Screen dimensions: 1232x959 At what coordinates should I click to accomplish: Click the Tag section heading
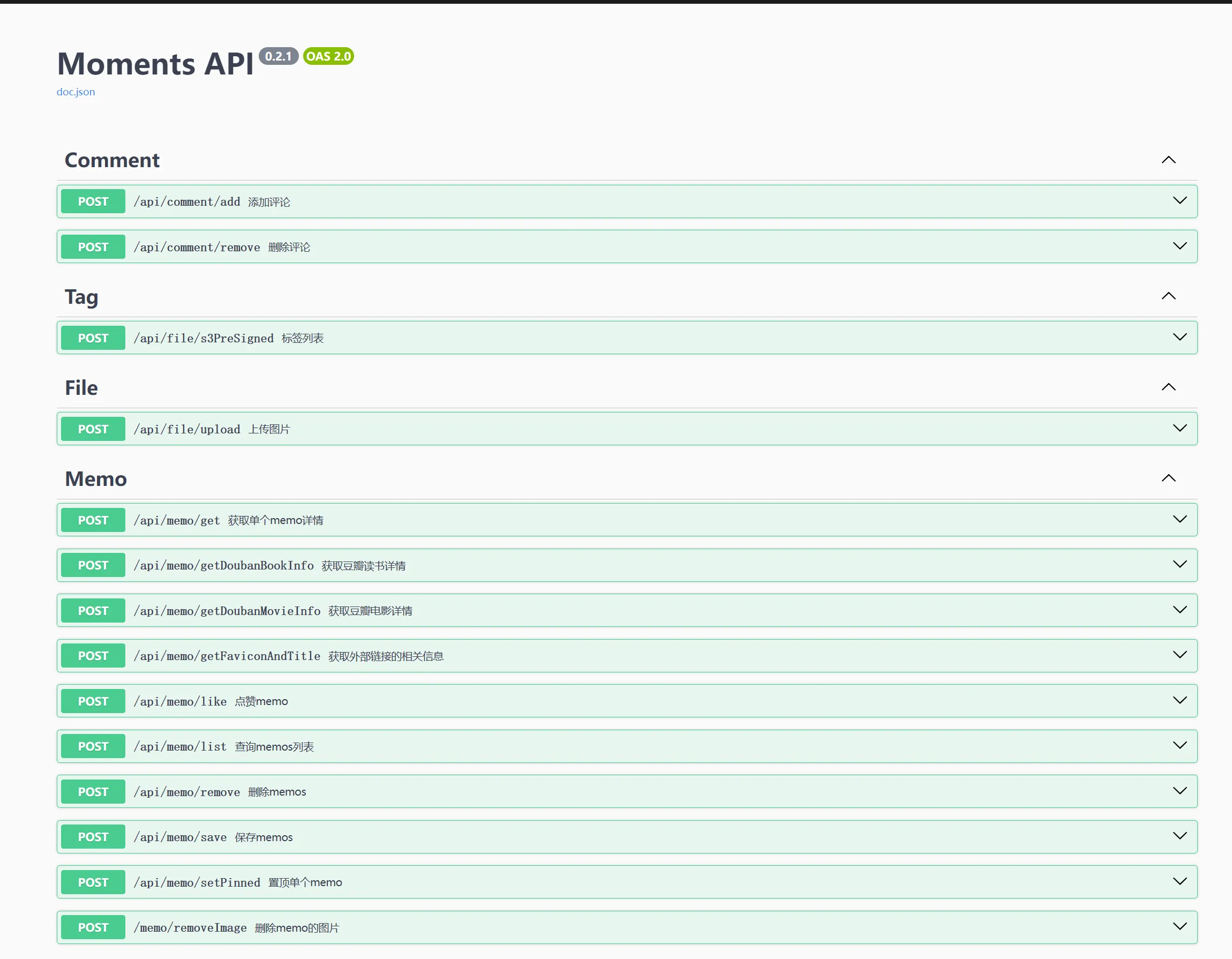pyautogui.click(x=81, y=297)
